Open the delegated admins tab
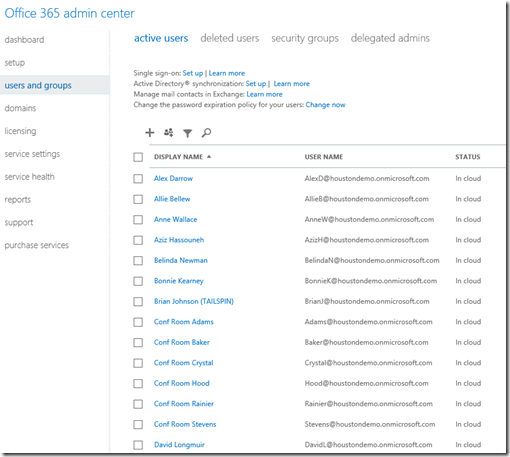The height and width of the screenshot is (457, 510). click(x=390, y=39)
